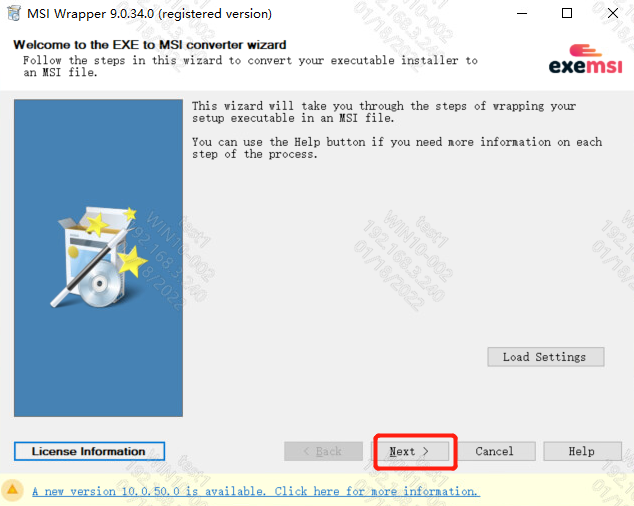Click the 'You can use the Help button' paragraph
Viewport: 634px width, 506px height.
coord(397,148)
